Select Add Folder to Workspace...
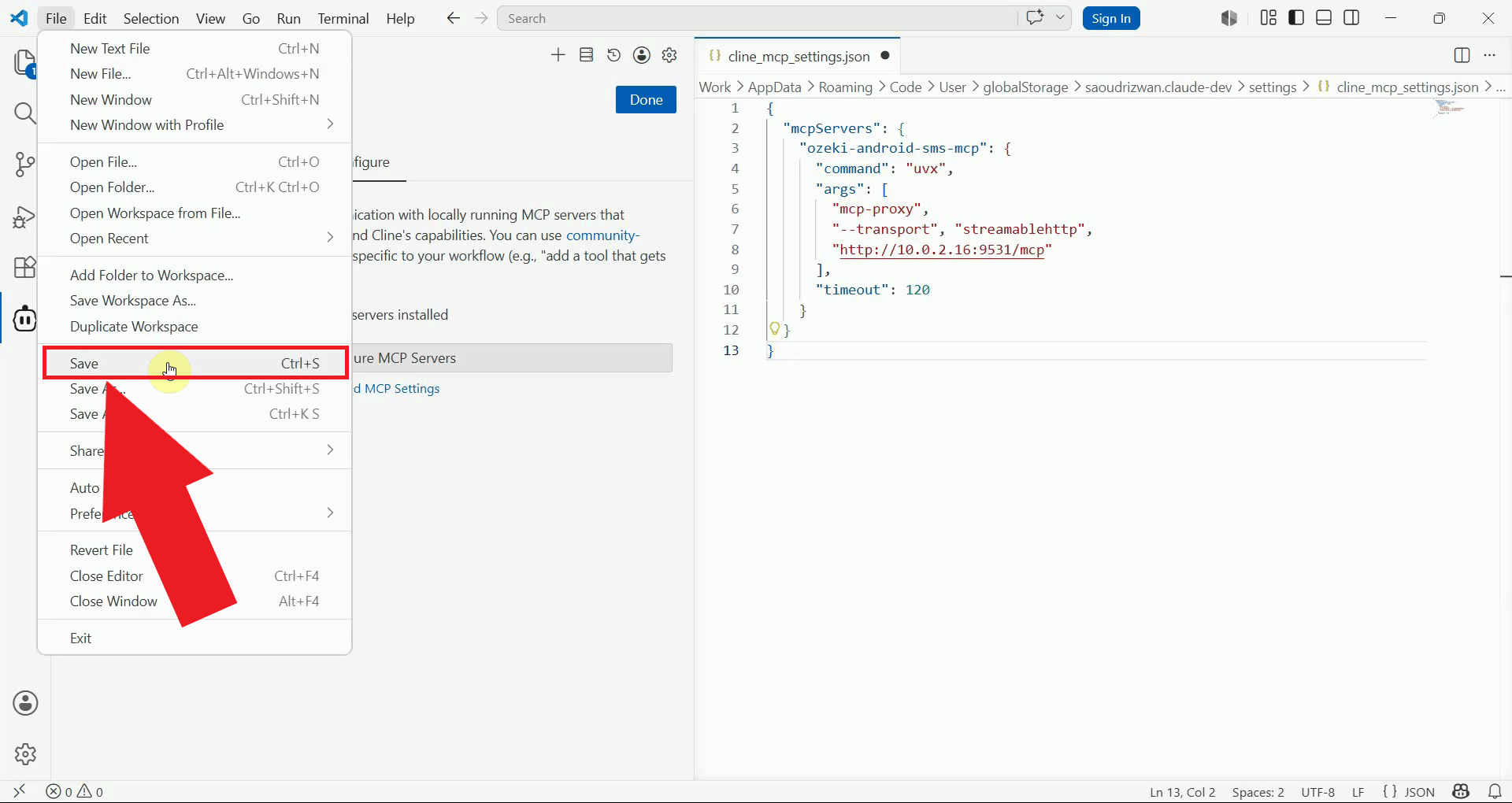Screen dimensions: 1512x803 coord(195,275)
